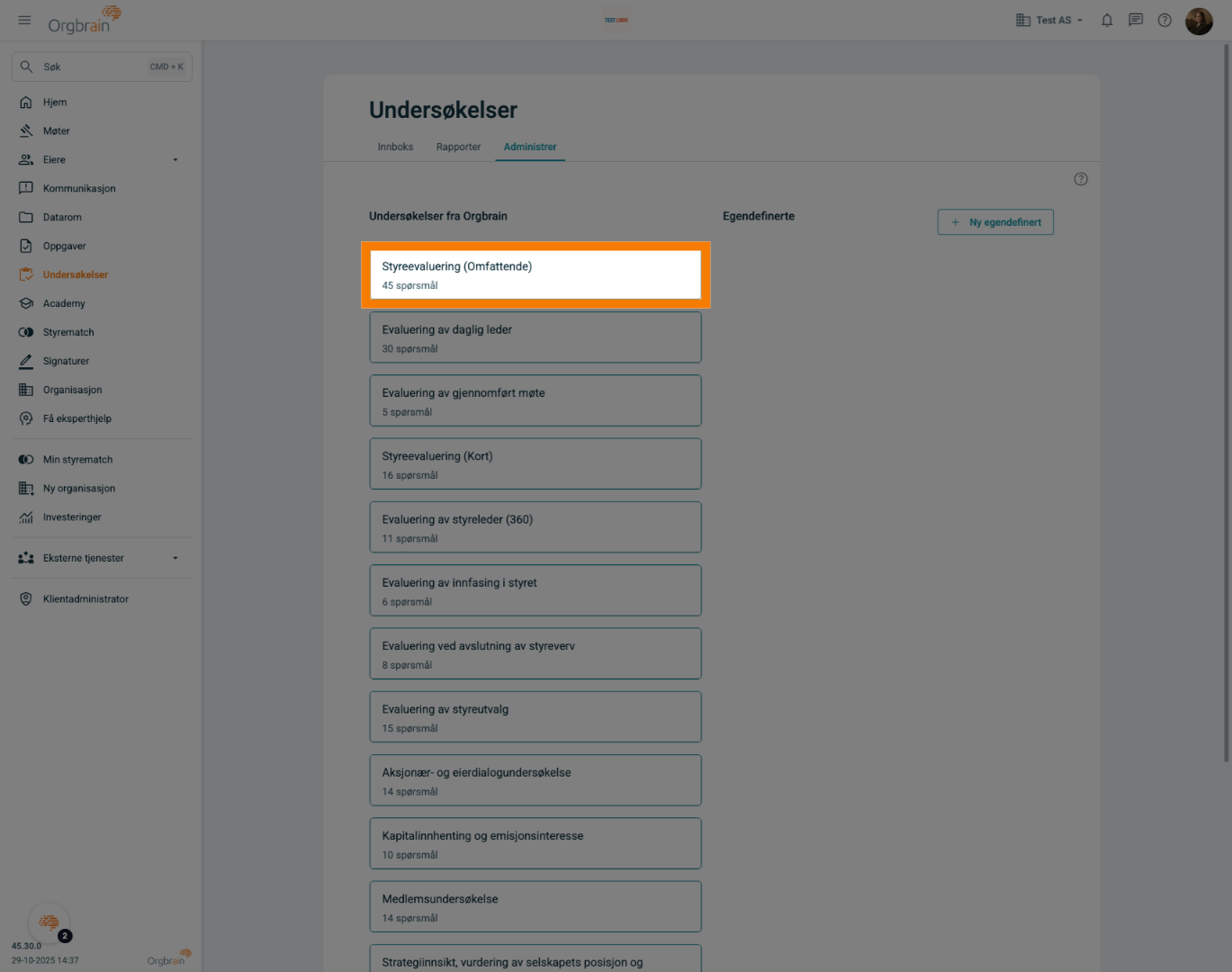This screenshot has width=1232, height=972.
Task: Switch to the Innboks tab
Action: click(395, 147)
